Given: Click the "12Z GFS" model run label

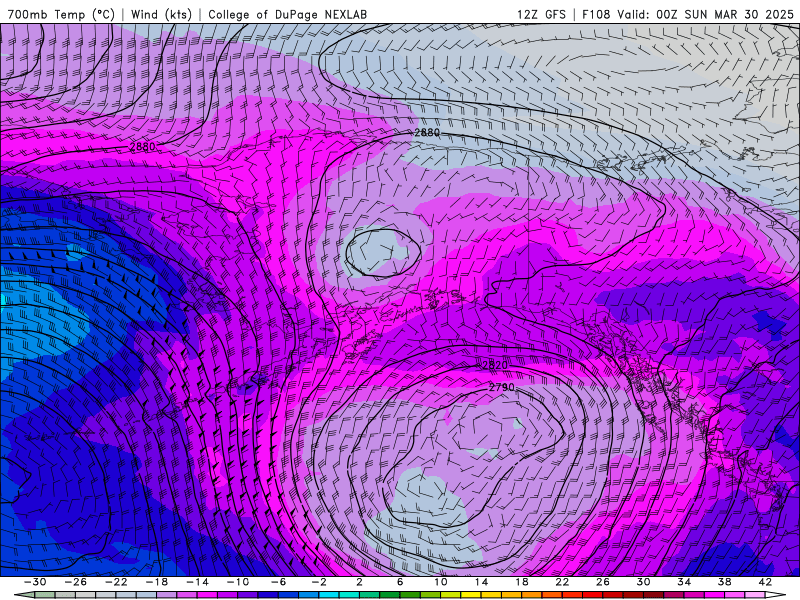Looking at the screenshot, I should pos(541,14).
